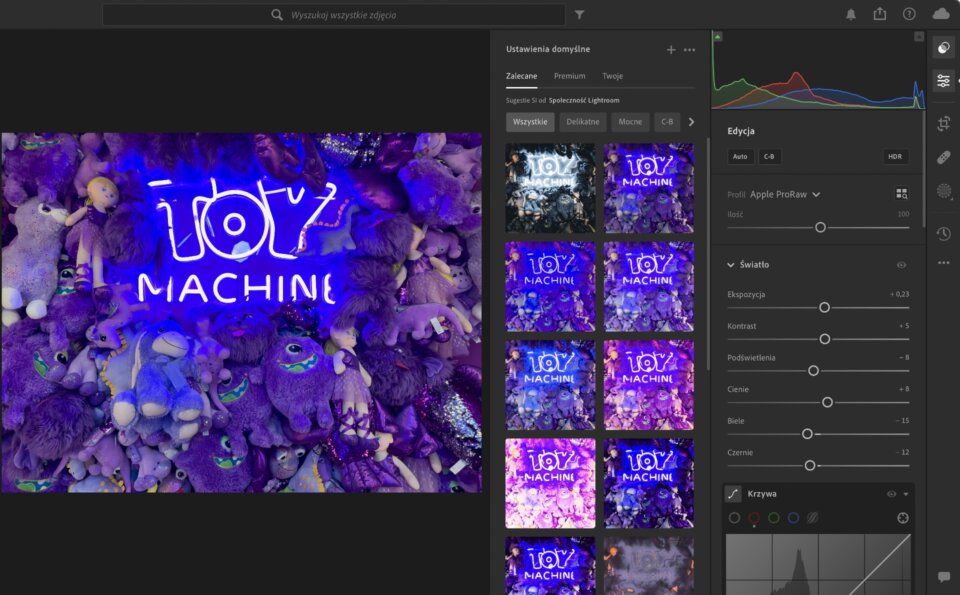Select the blue channel in Krzywa
Viewport: 960px width, 595px height.
click(793, 518)
